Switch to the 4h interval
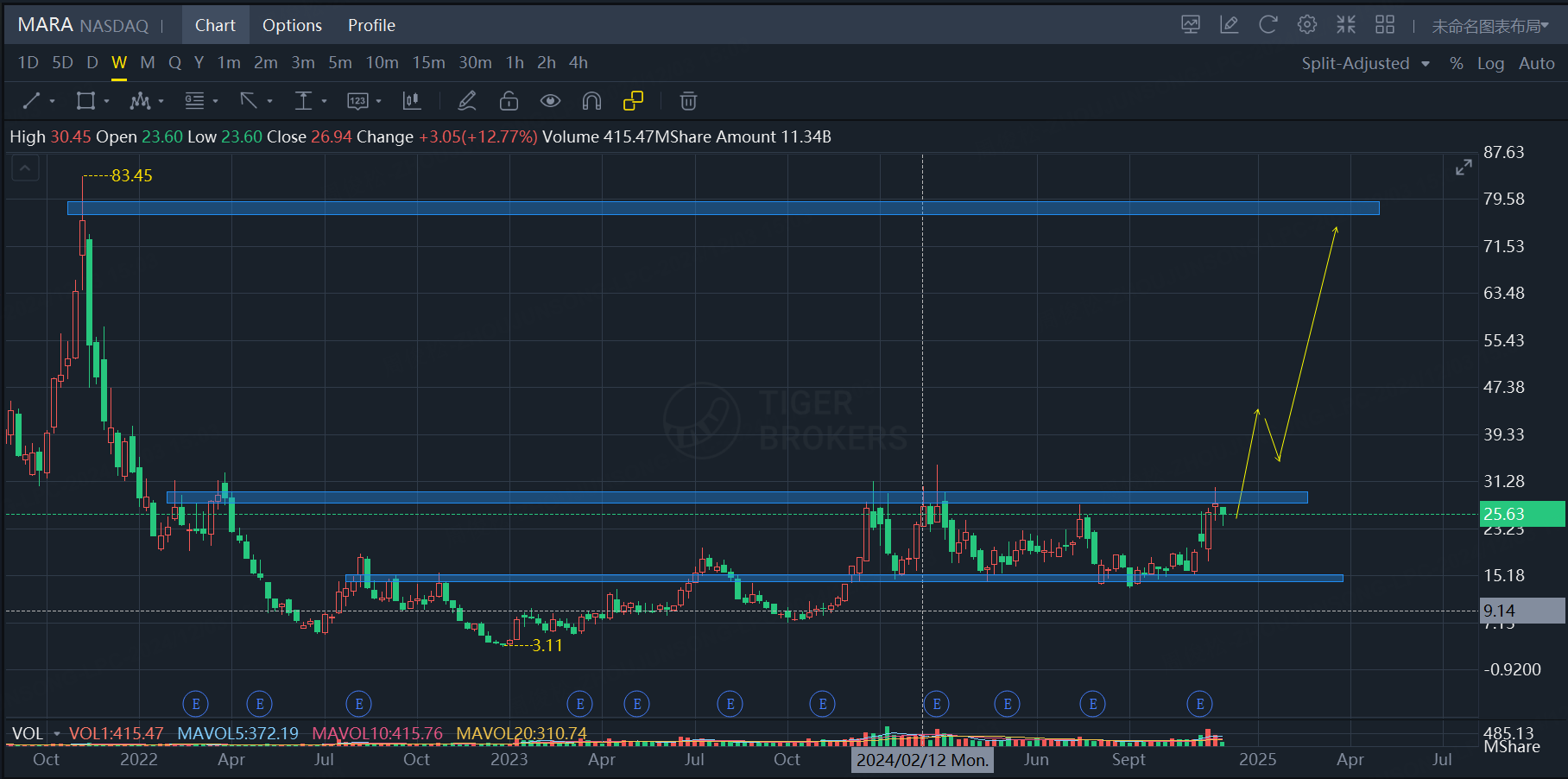Viewport: 1568px width, 779px height. point(578,62)
